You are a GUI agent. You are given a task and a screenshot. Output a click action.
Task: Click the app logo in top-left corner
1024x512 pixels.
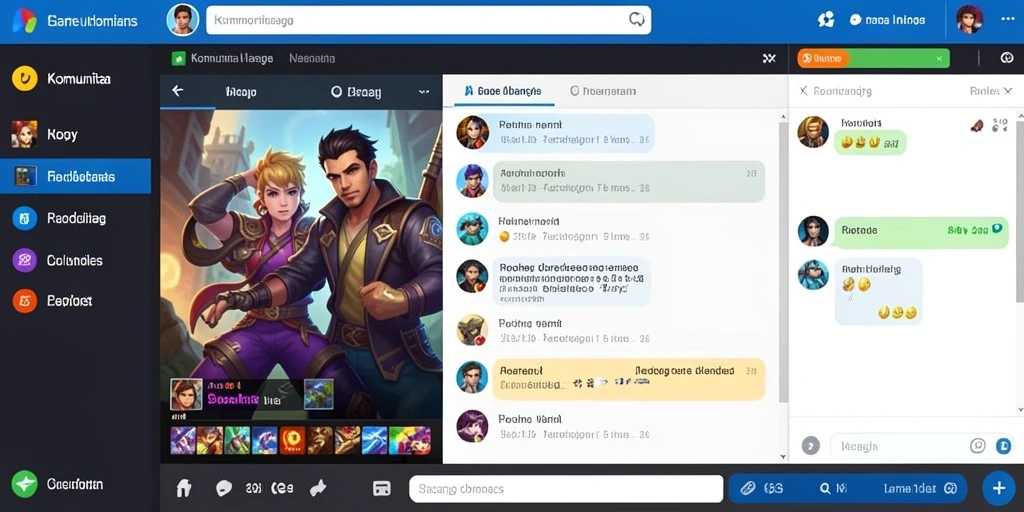(x=25, y=21)
